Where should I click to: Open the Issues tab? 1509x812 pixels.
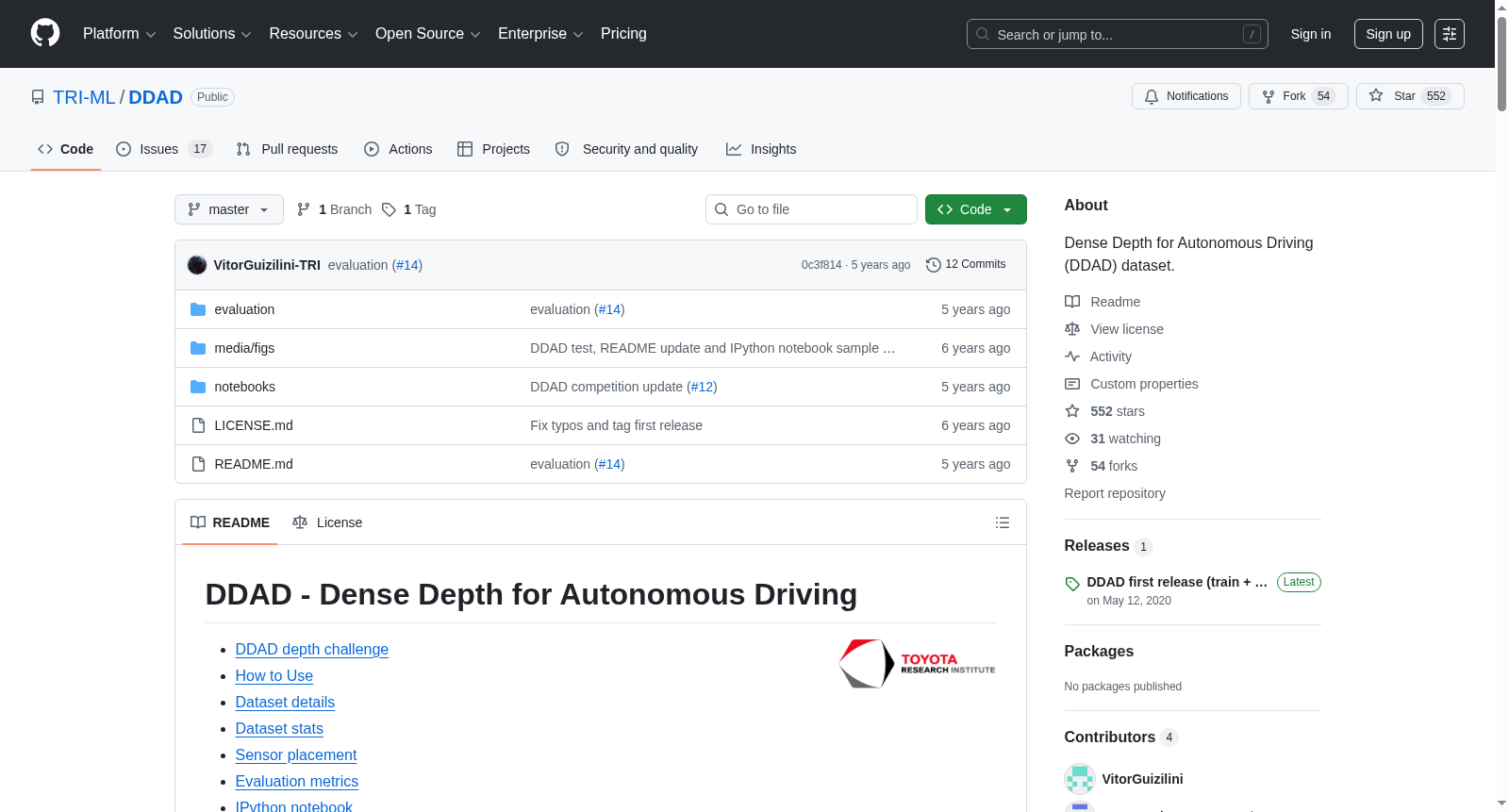coord(164,149)
